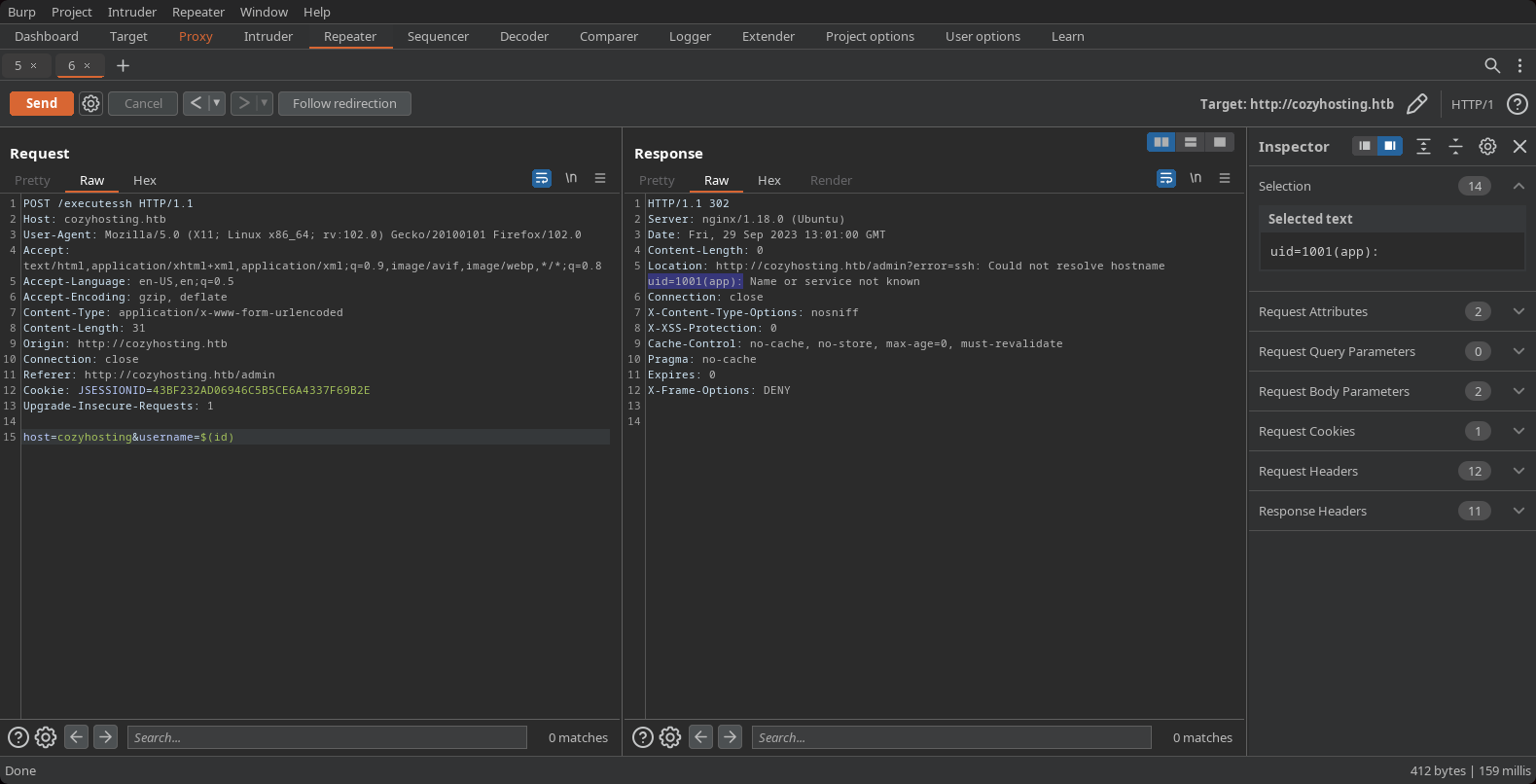The width and height of the screenshot is (1536, 784).
Task: Jump to previous response search match
Action: (700, 737)
